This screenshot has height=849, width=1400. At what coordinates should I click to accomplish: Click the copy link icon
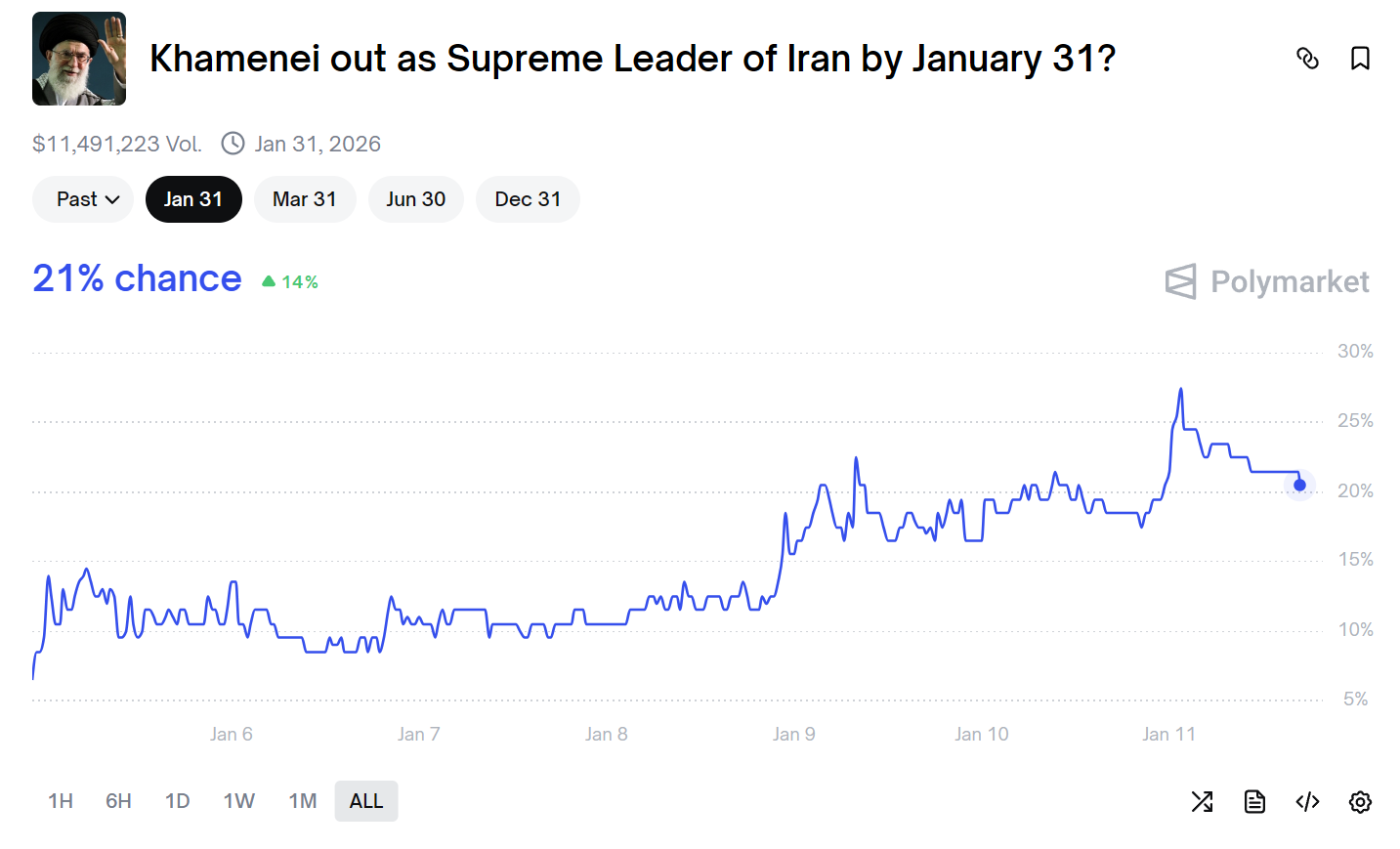(1307, 59)
